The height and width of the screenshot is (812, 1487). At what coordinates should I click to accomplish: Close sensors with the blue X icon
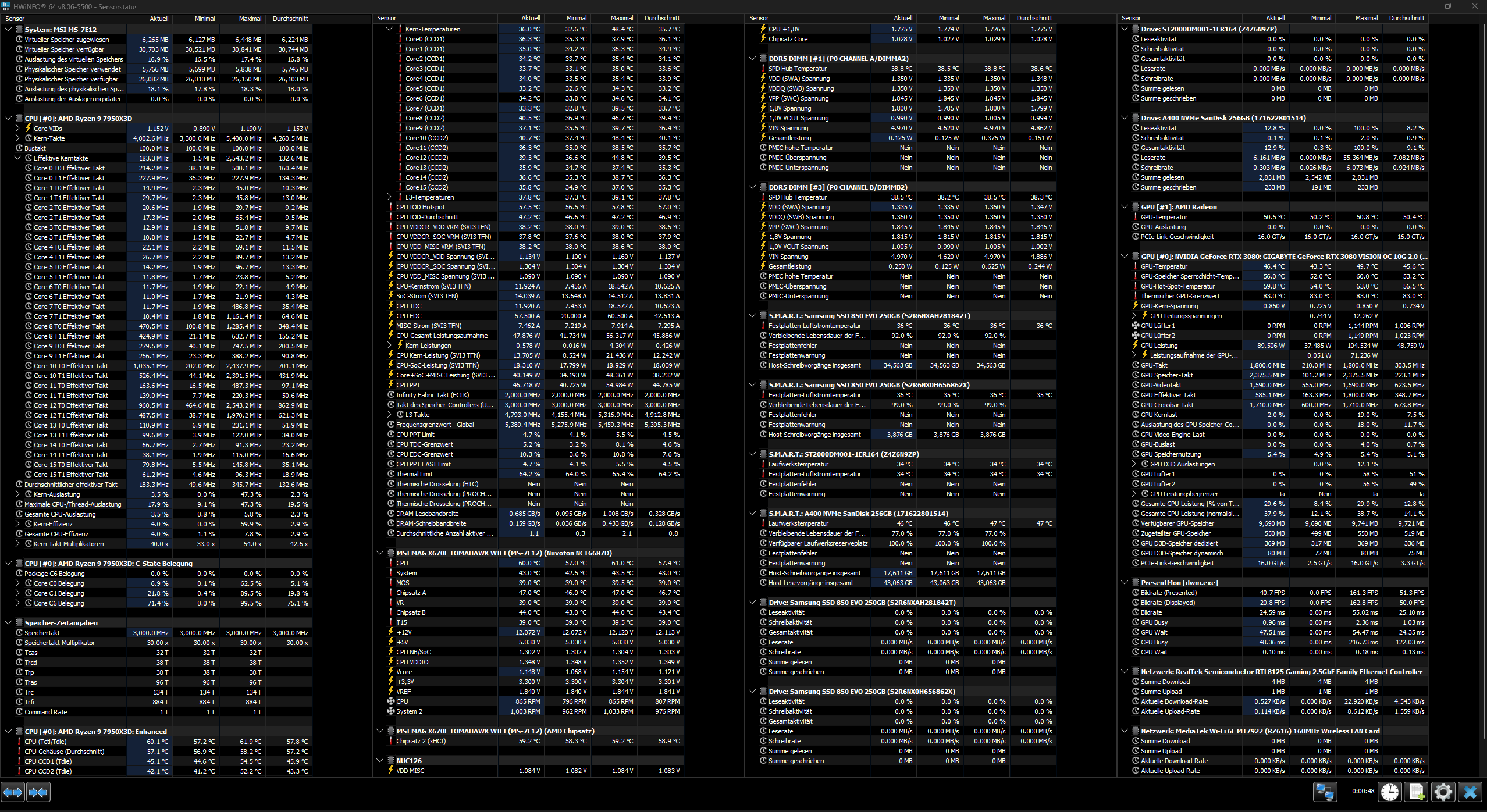[1470, 792]
